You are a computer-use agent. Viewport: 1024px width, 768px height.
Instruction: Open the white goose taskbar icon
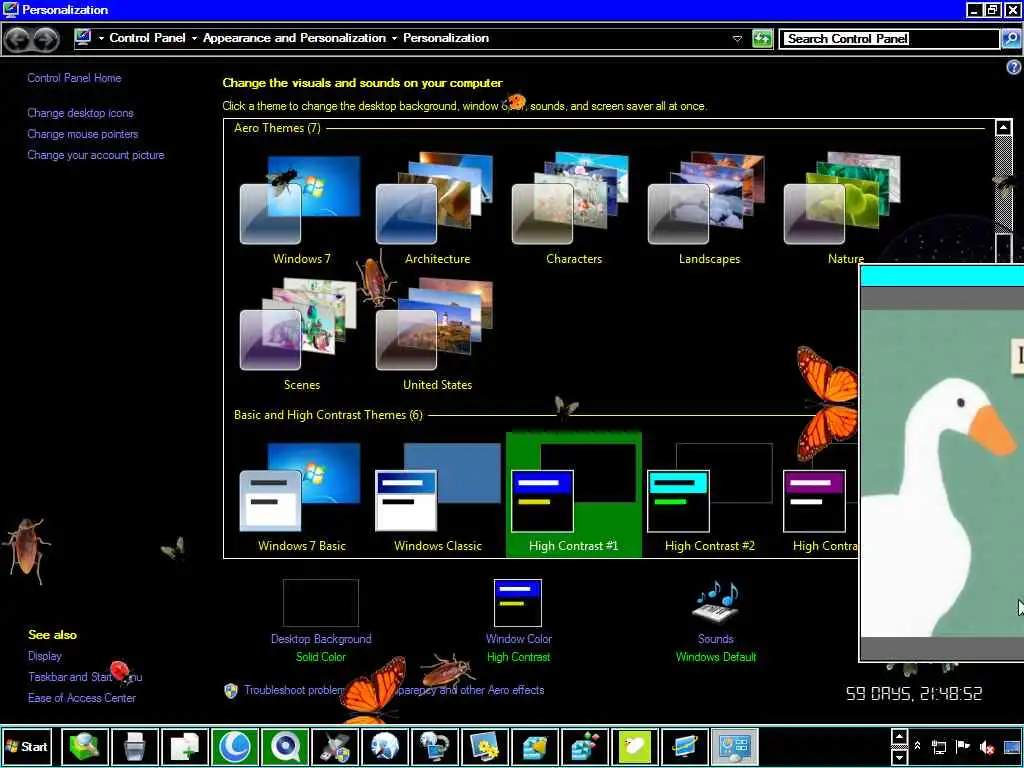click(x=634, y=746)
